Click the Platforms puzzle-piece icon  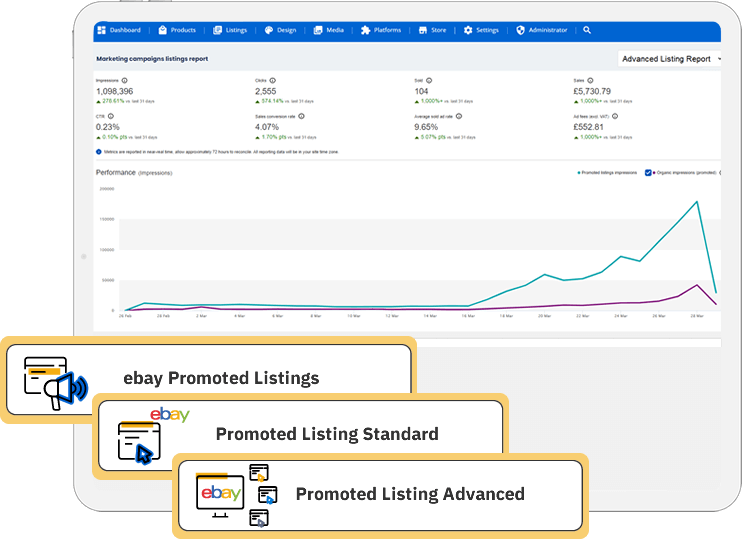(x=365, y=30)
